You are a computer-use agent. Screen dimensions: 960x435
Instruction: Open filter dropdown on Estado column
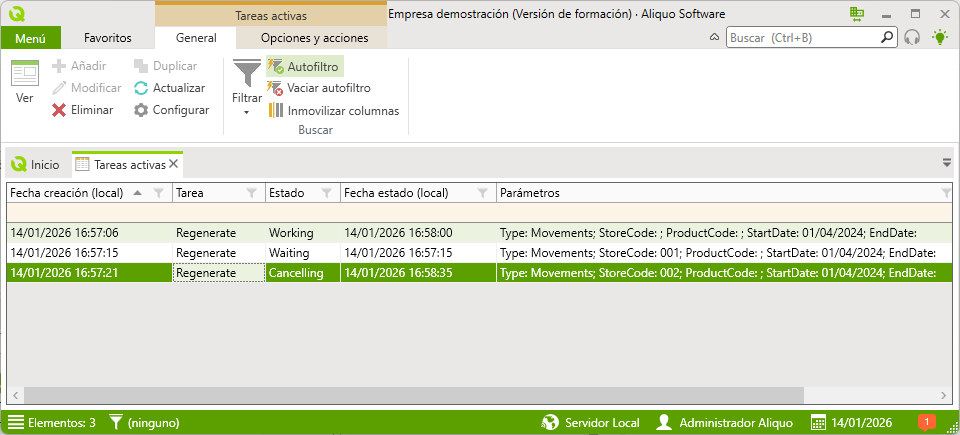coord(326,192)
